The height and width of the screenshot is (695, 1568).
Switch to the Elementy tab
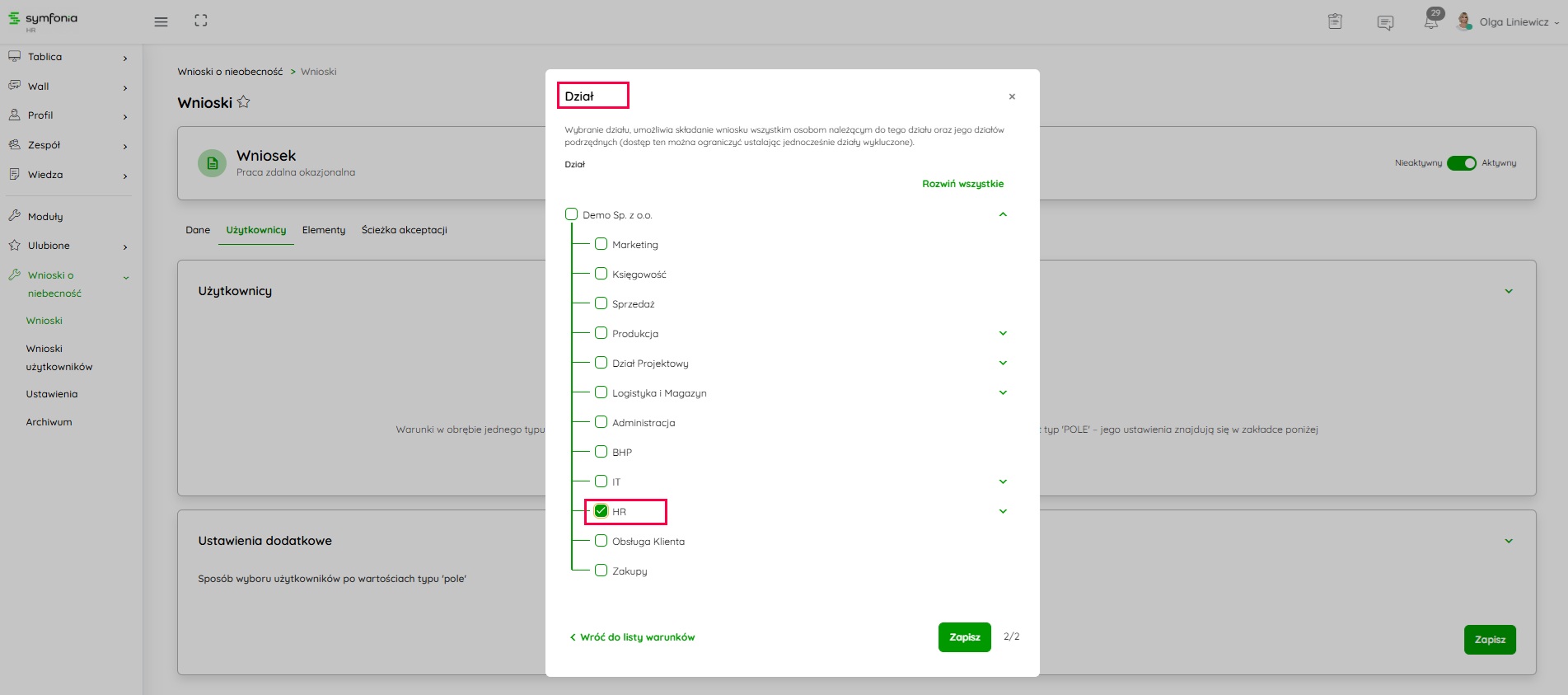pos(324,230)
